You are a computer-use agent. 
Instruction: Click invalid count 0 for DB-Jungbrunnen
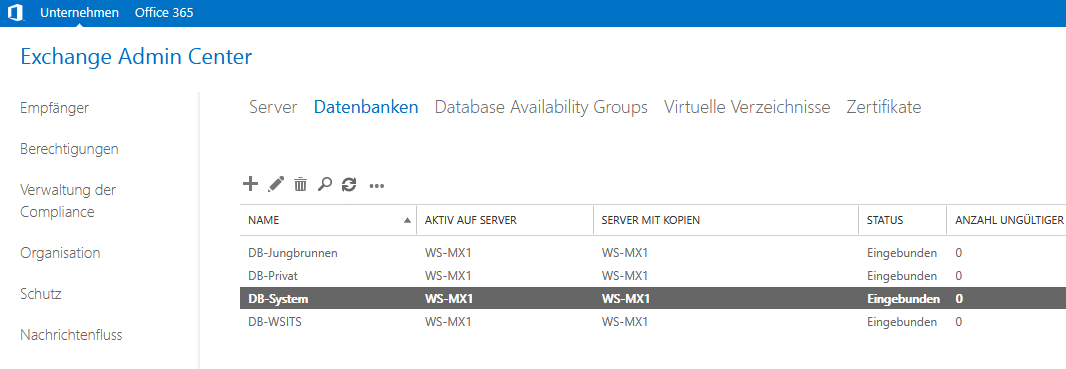point(959,253)
